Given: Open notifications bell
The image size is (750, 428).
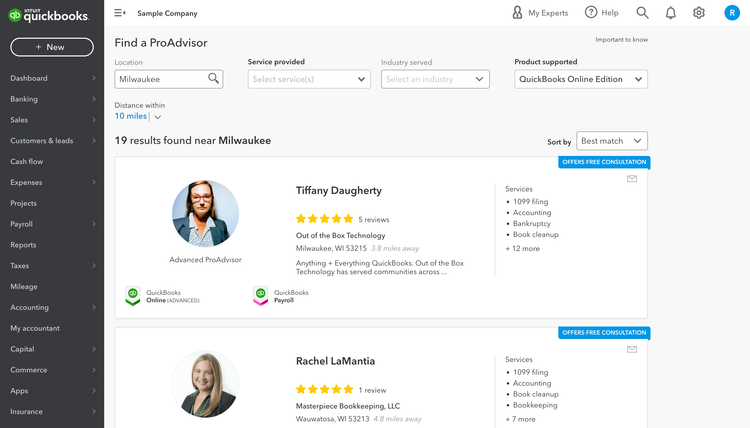Looking at the screenshot, I should 670,13.
